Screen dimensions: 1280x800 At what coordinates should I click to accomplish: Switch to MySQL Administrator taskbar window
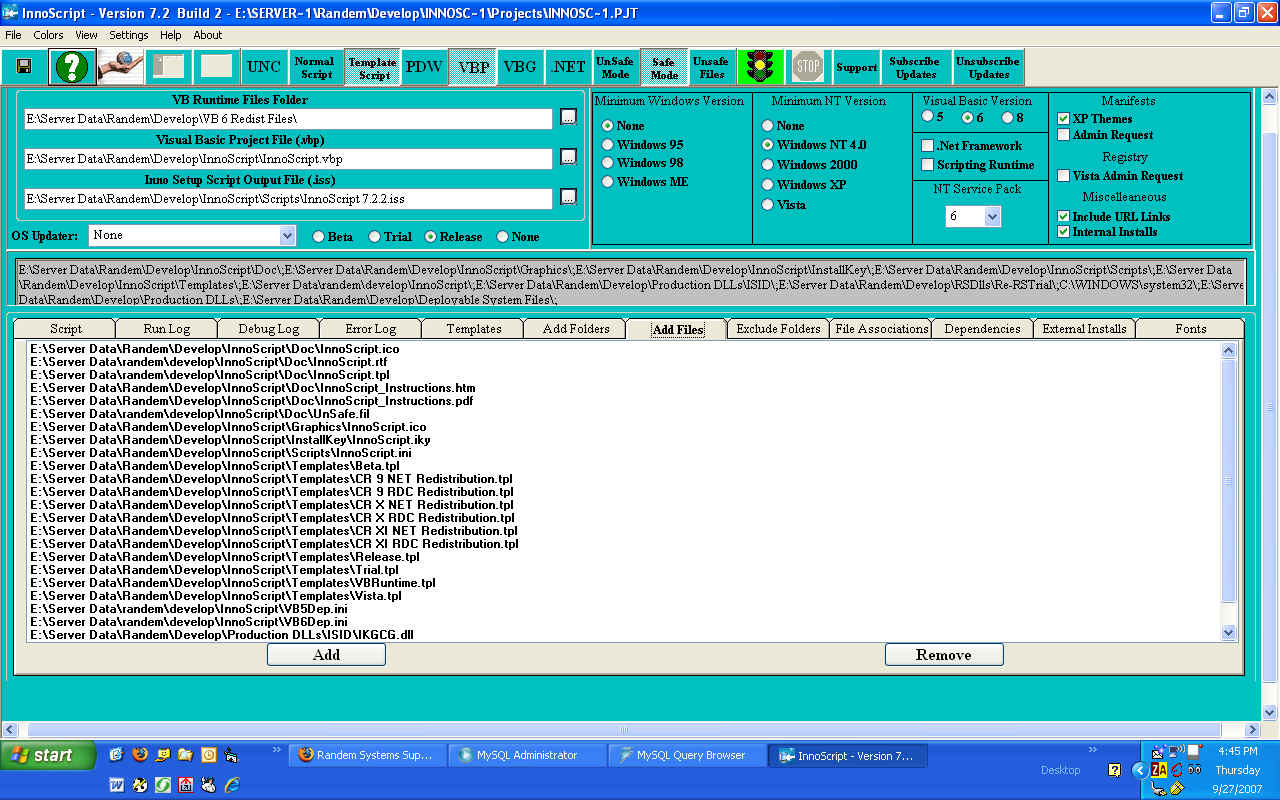(x=527, y=755)
